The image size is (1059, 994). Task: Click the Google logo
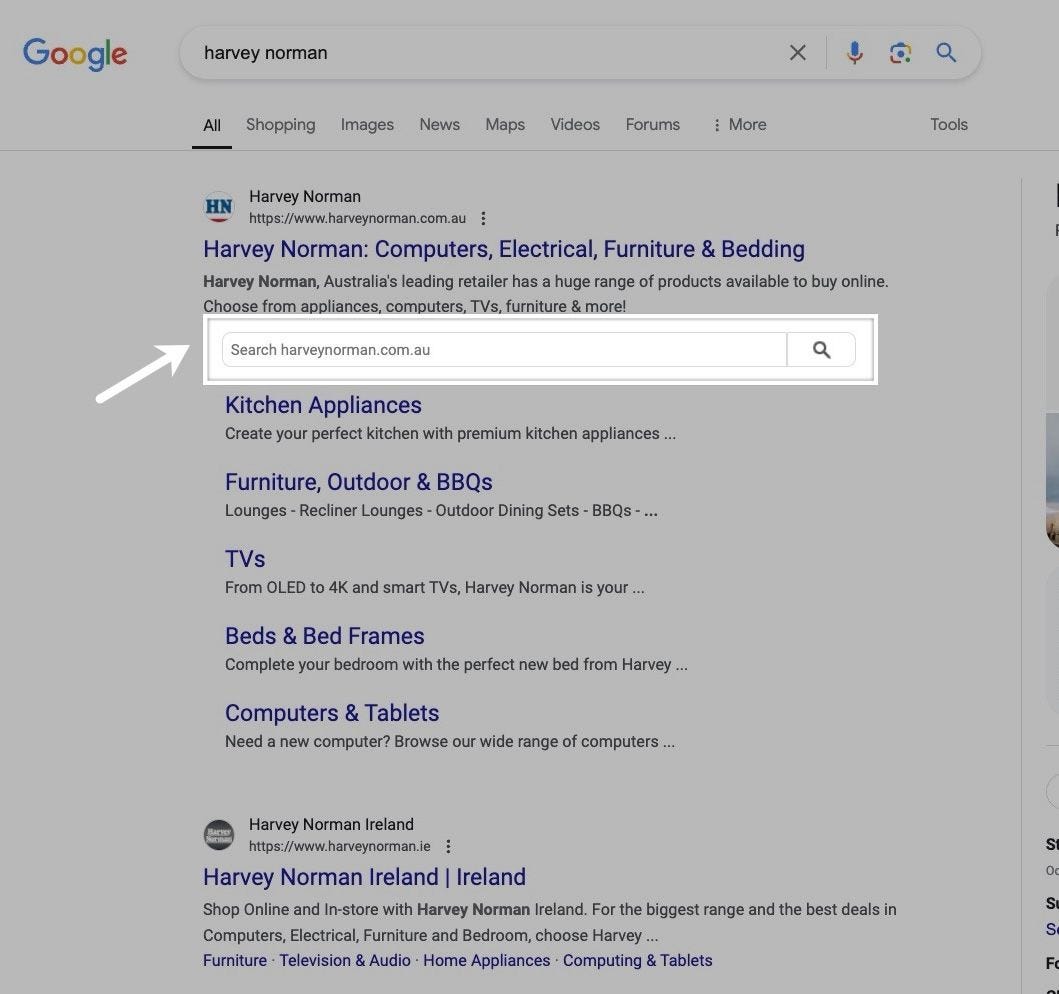coord(75,53)
